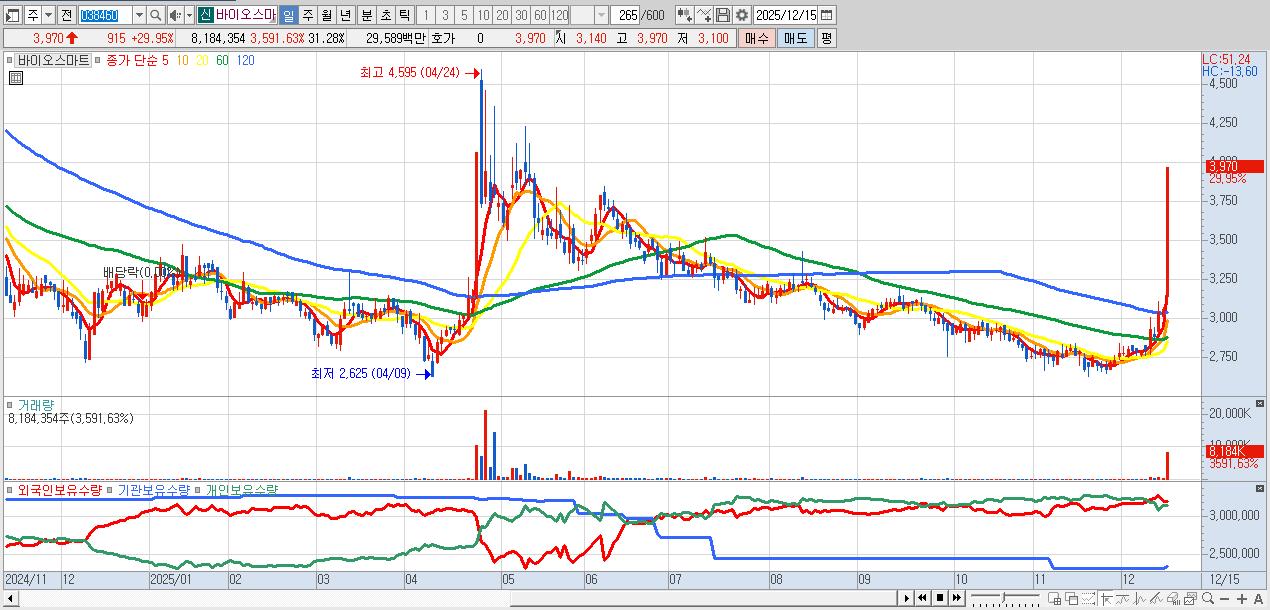
Task: Toggle the 전 button next to code field
Action: pos(66,15)
